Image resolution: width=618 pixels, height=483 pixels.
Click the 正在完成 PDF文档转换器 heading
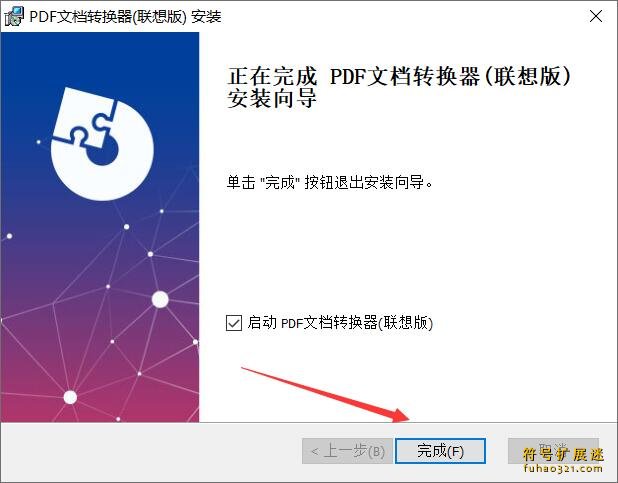coord(399,76)
